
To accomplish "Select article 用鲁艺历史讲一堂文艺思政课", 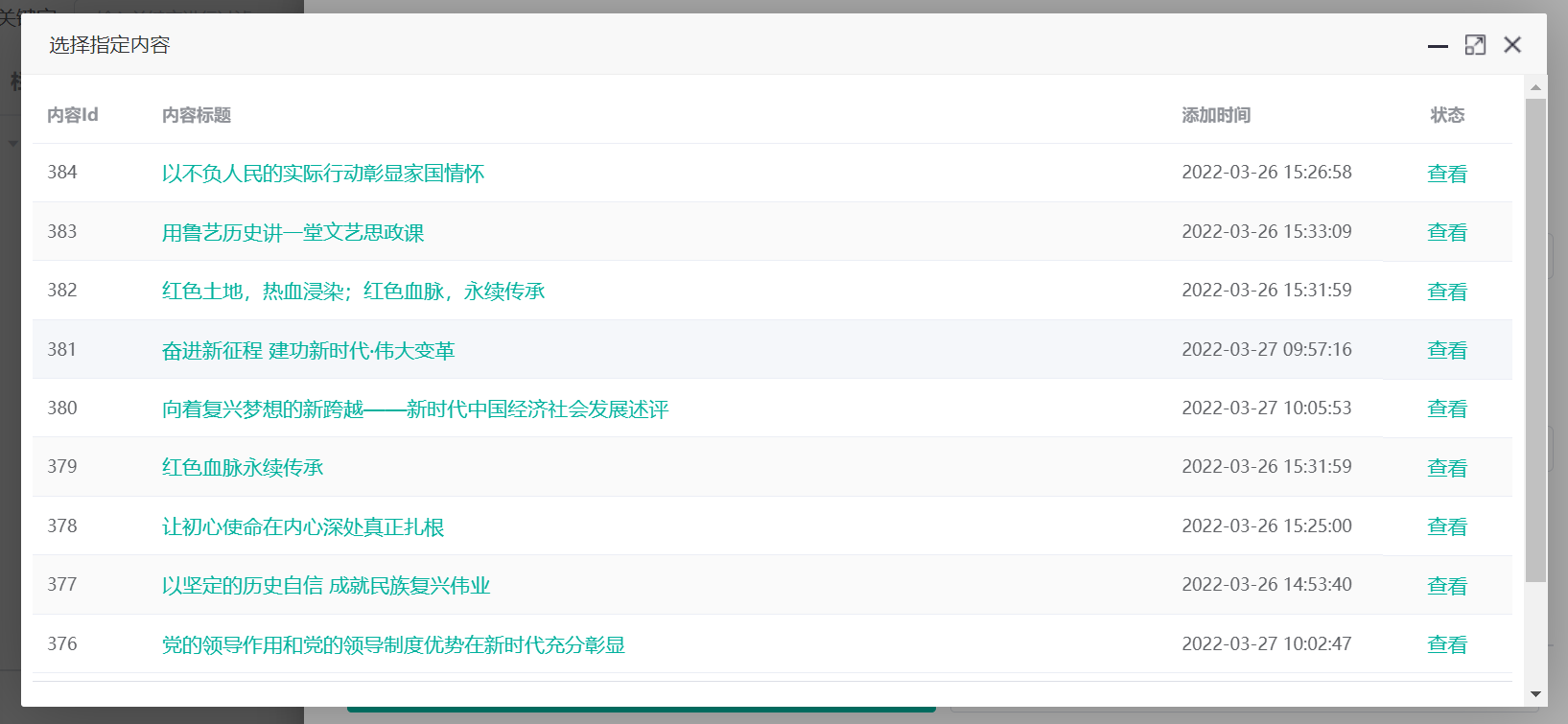I will tap(293, 233).
